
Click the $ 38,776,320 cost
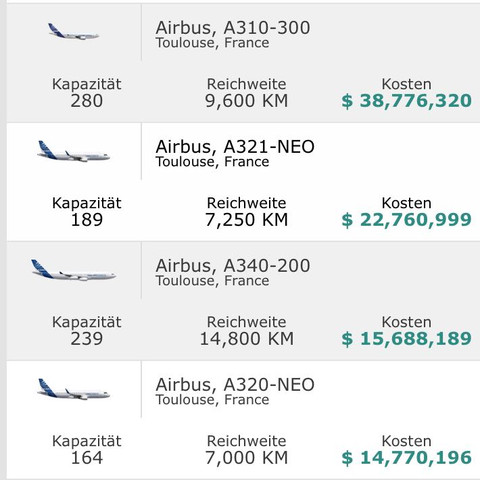[x=406, y=101]
